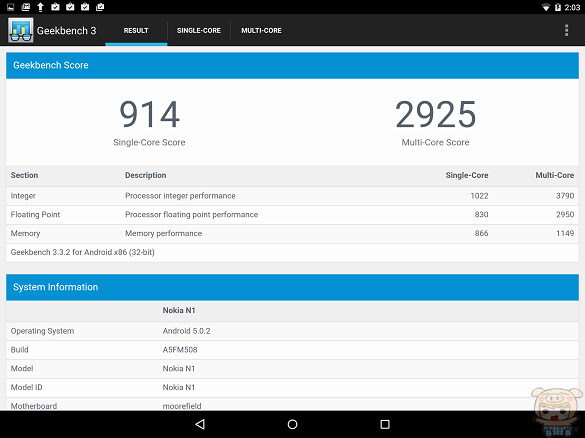Tap the Android 5.0.2 value
The height and width of the screenshot is (438, 585).
point(186,331)
